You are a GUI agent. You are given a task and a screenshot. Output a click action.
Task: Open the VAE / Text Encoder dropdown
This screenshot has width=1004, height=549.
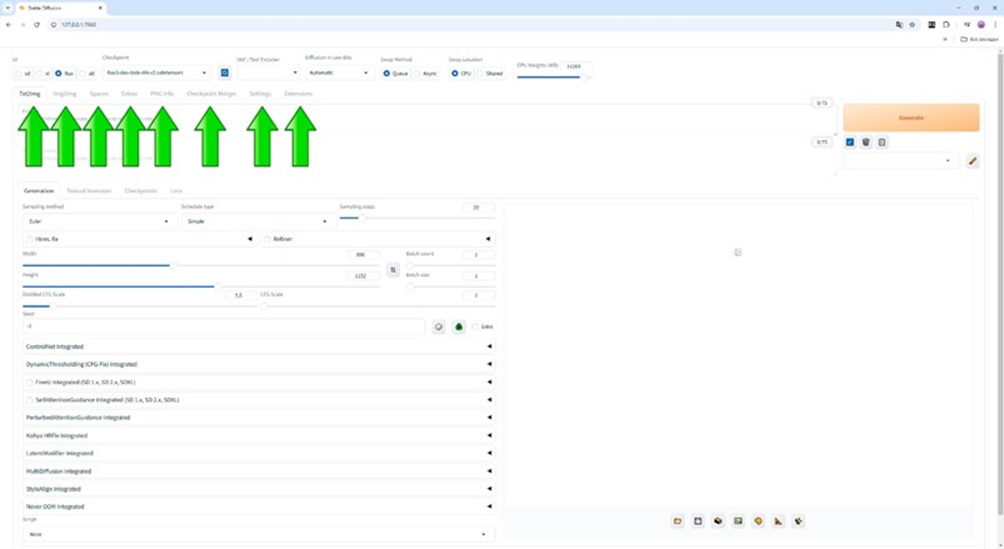tap(268, 73)
